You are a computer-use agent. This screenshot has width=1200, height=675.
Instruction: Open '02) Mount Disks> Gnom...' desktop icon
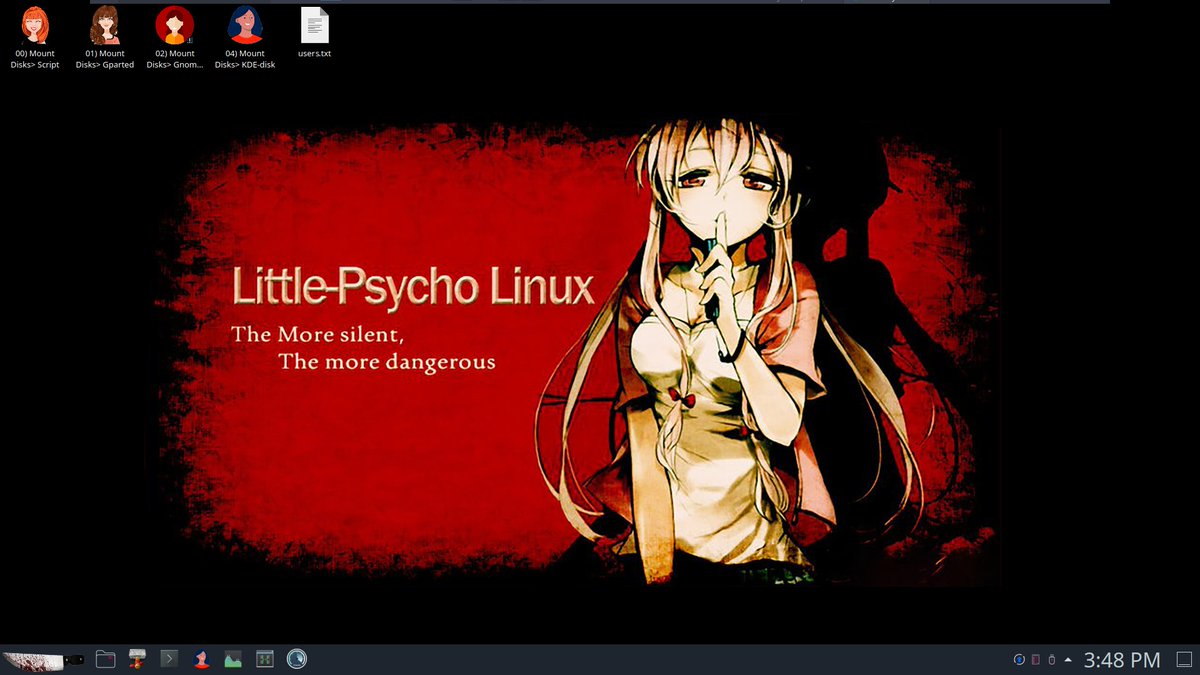pyautogui.click(x=175, y=38)
